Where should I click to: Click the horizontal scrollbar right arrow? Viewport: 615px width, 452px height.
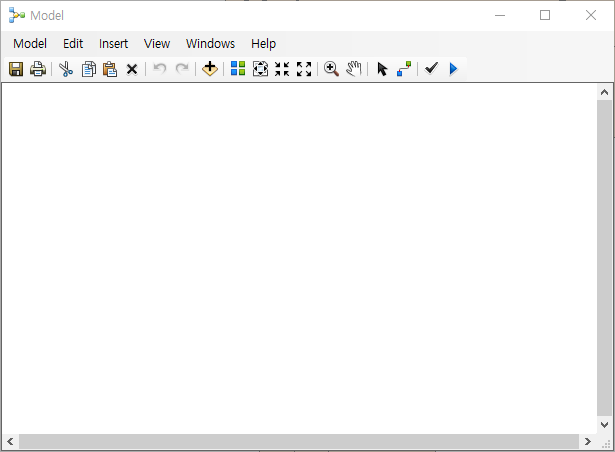[588, 441]
